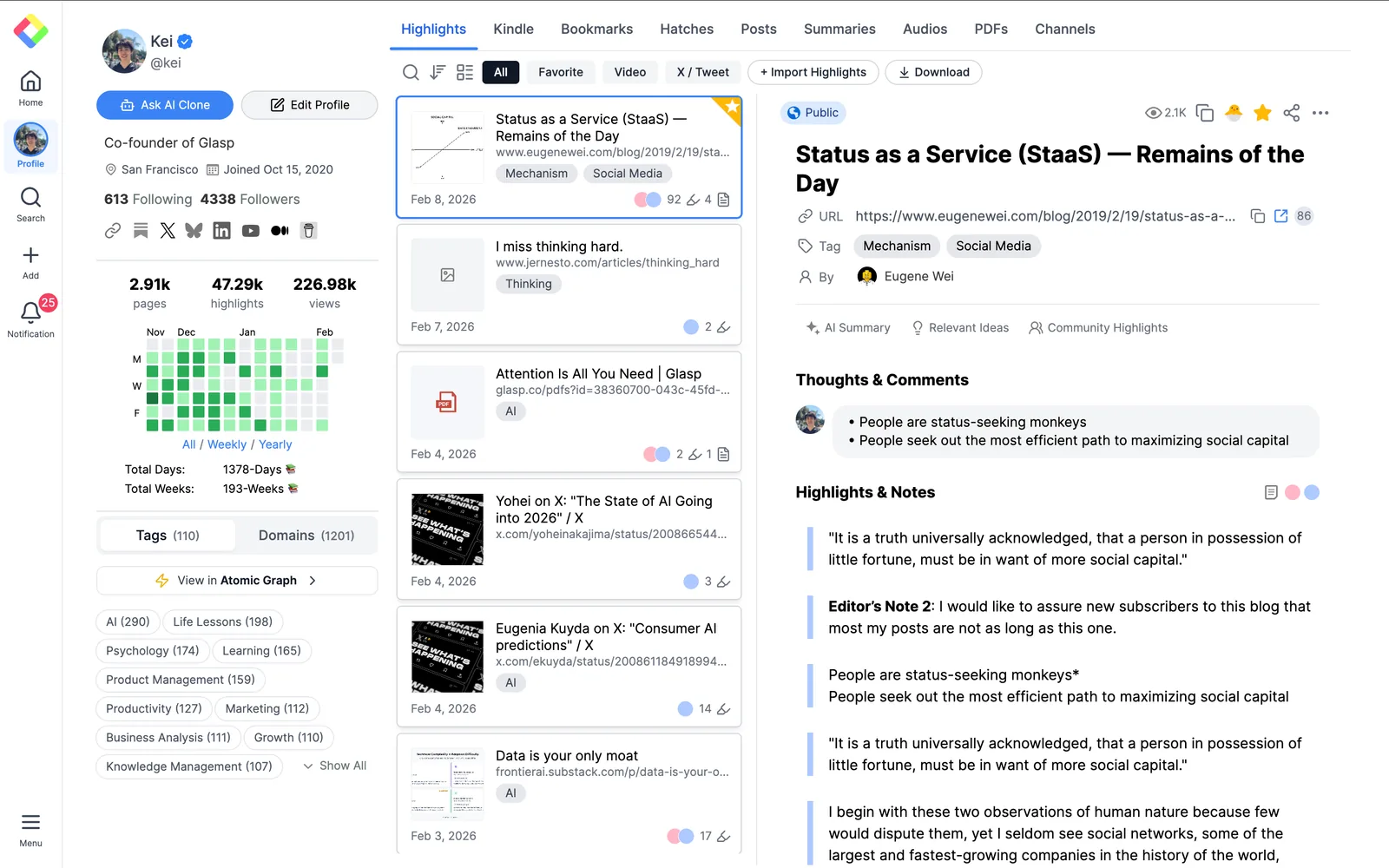The height and width of the screenshot is (868, 1389).
Task: Click the profile website link icon
Action: pyautogui.click(x=113, y=230)
